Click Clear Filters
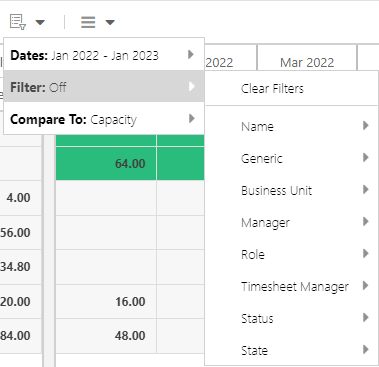379x367 pixels. click(291, 89)
